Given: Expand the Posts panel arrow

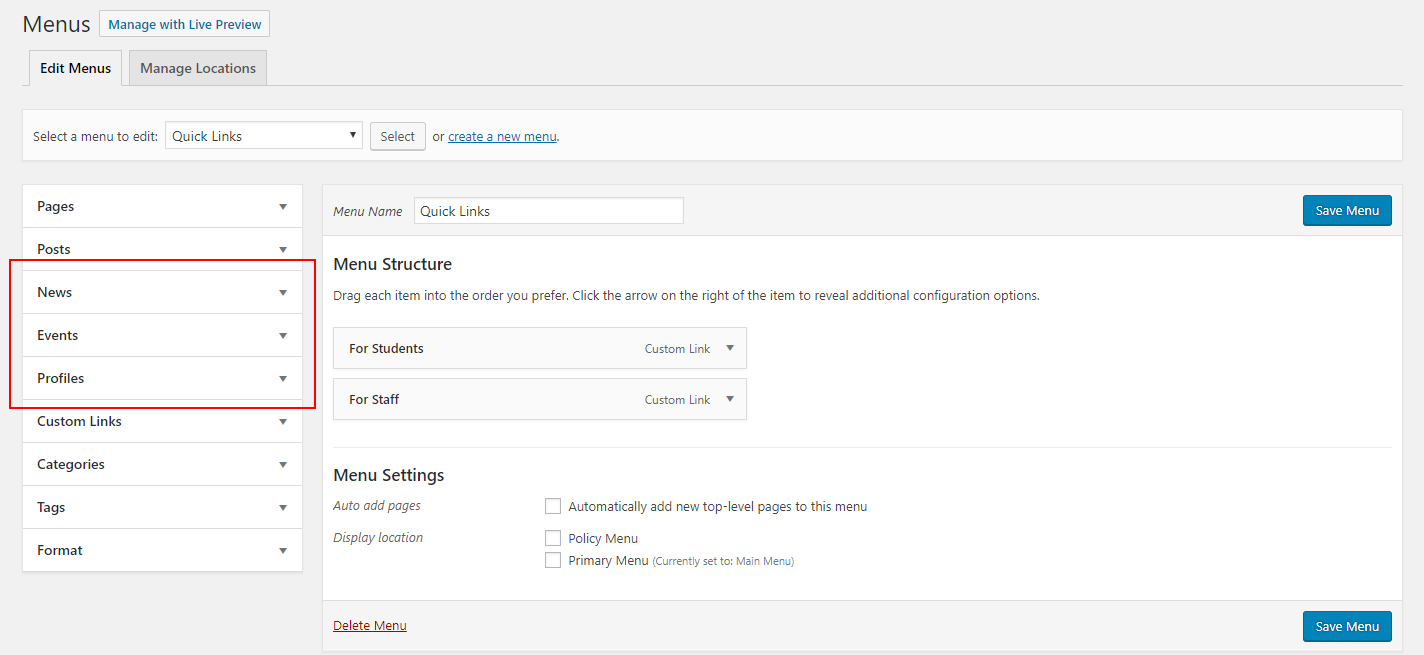Looking at the screenshot, I should 283,250.
